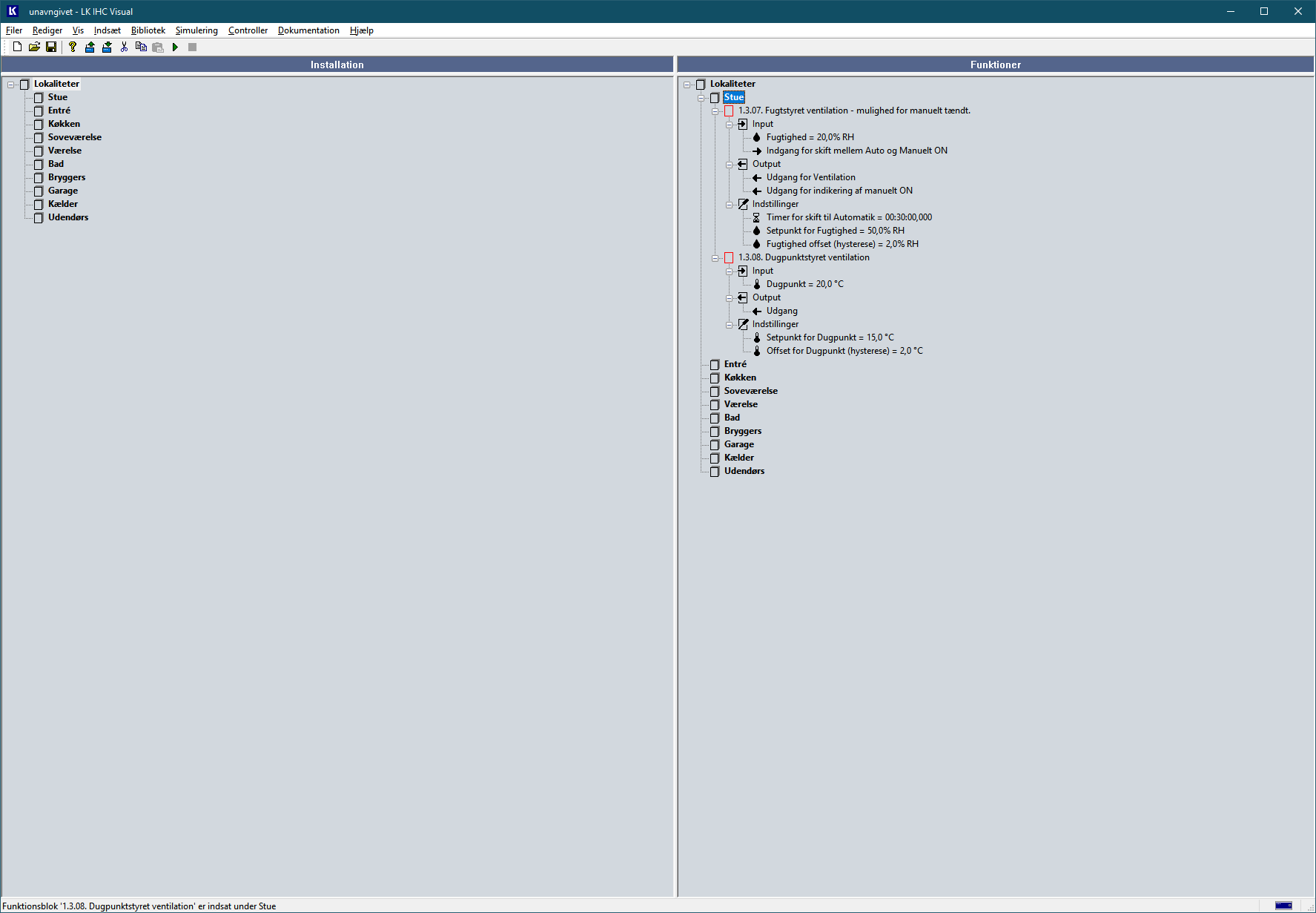Viewport: 1316px width, 913px height.
Task: Collapse Indstillinger under 1.3.08 Dugpunktstyret ventilation
Action: (x=730, y=325)
